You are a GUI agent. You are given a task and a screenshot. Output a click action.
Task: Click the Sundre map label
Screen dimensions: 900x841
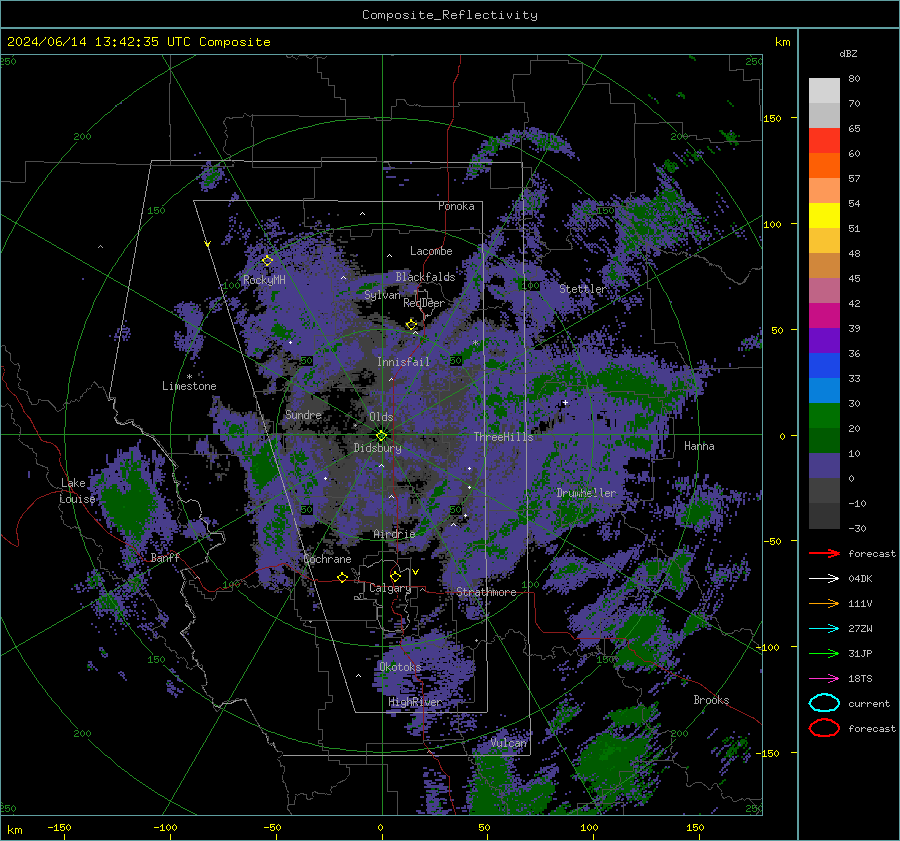click(x=303, y=415)
